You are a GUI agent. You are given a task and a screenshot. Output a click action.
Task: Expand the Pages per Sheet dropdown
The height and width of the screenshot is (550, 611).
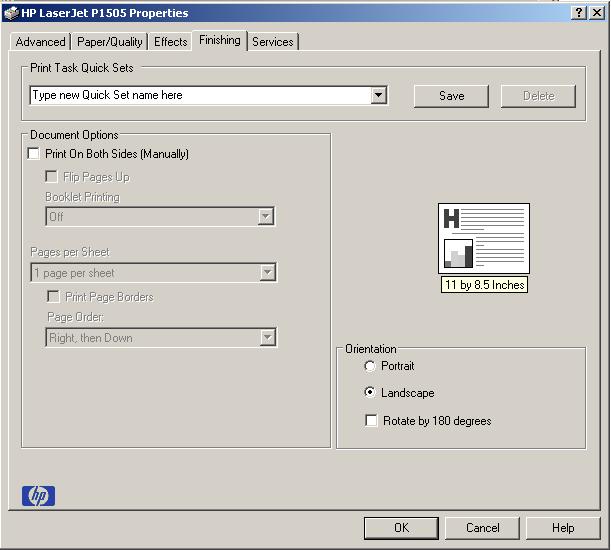pyautogui.click(x=267, y=272)
